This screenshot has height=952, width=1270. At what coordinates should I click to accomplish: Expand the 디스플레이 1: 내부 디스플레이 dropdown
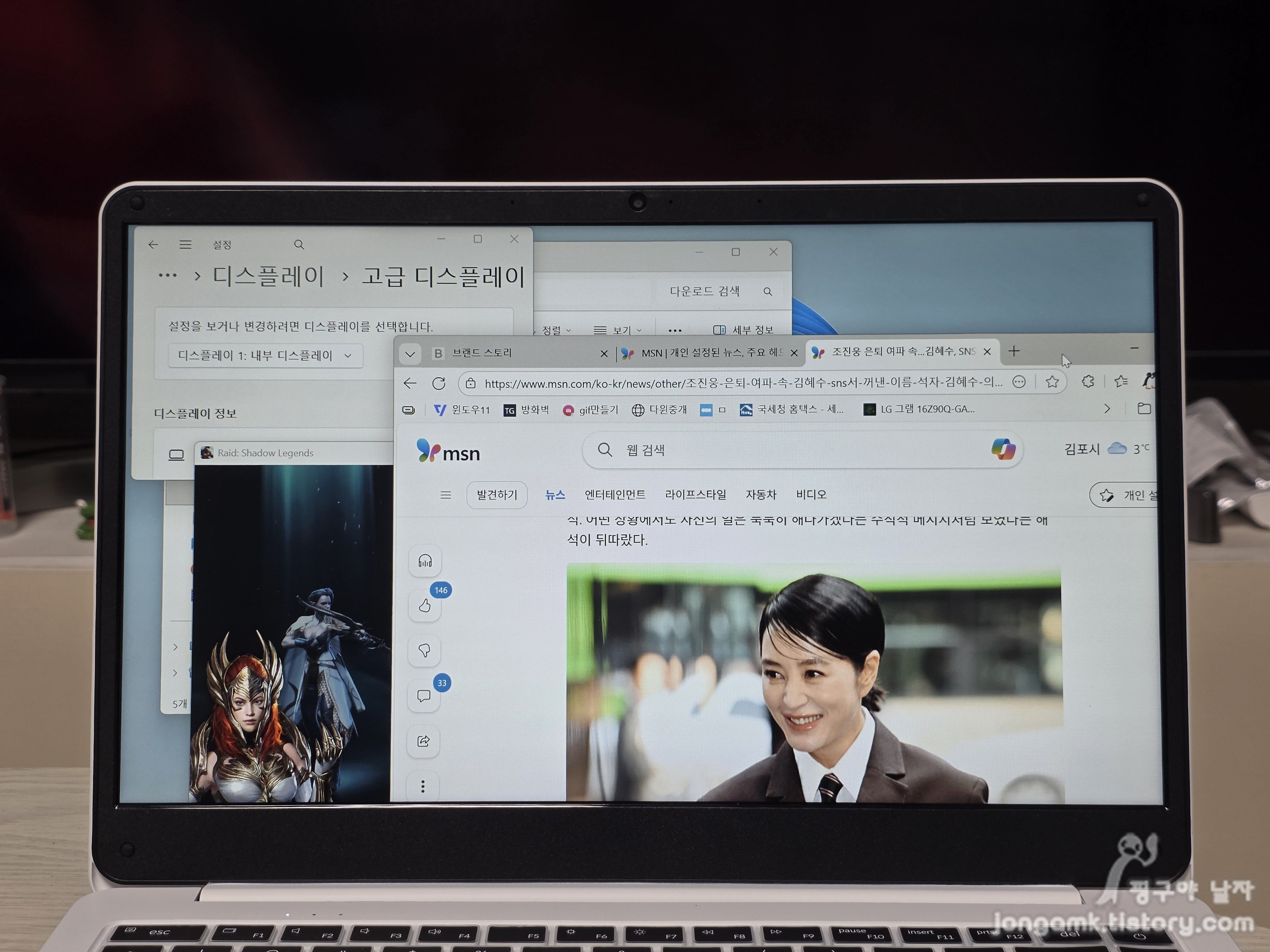265,356
